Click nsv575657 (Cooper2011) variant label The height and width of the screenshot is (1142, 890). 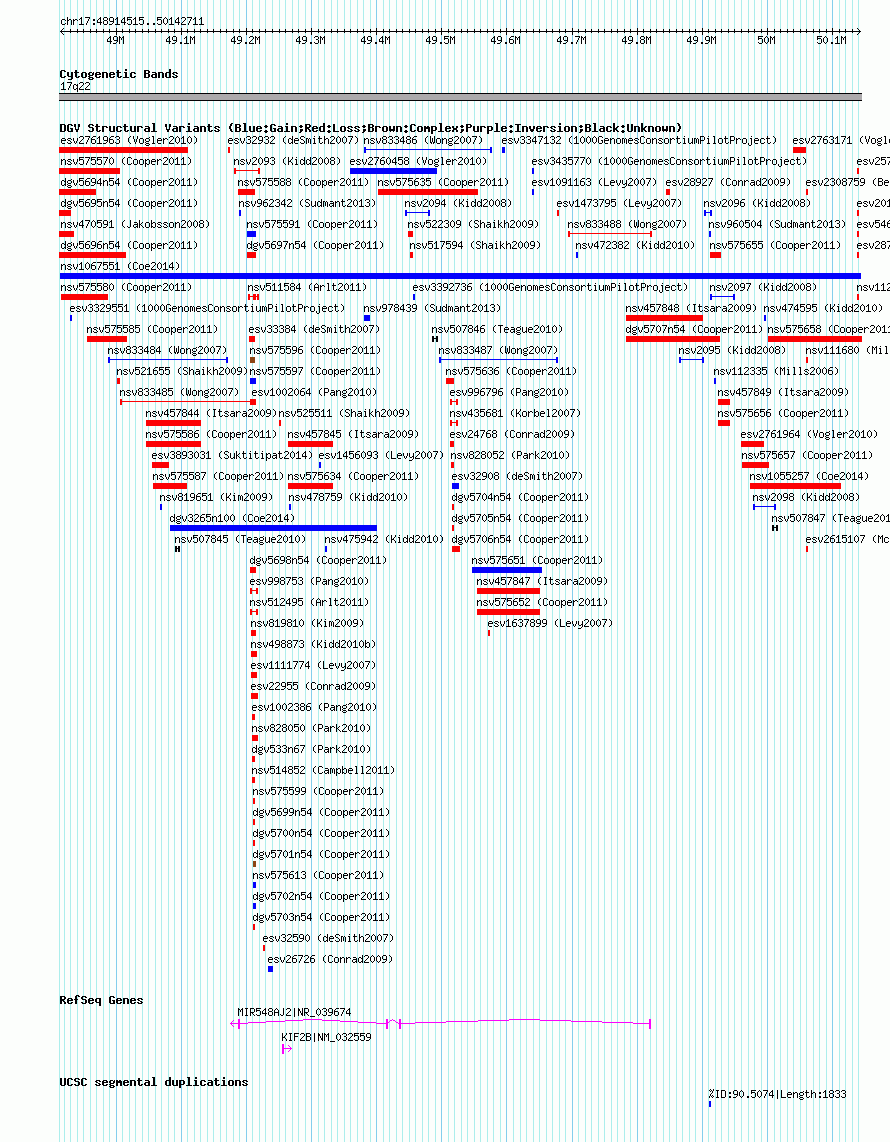pos(807,455)
